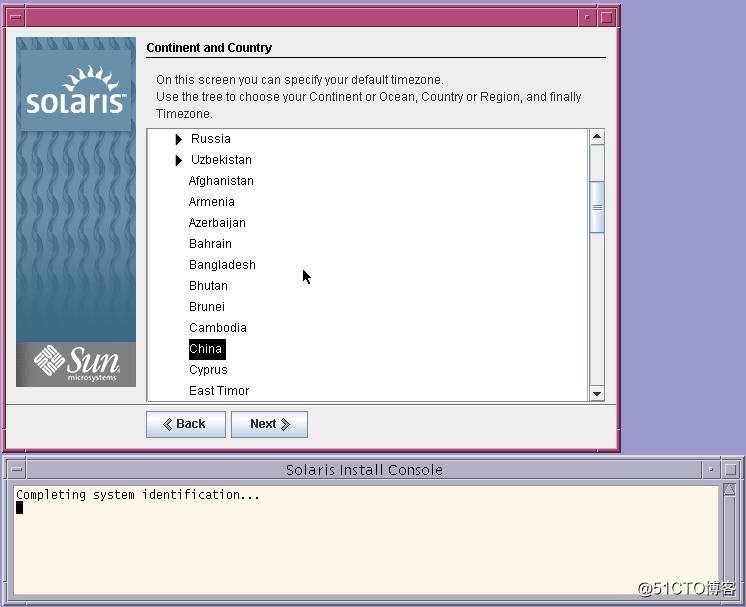Maximize the installer window
This screenshot has width=746, height=607.
pyautogui.click(x=607, y=18)
